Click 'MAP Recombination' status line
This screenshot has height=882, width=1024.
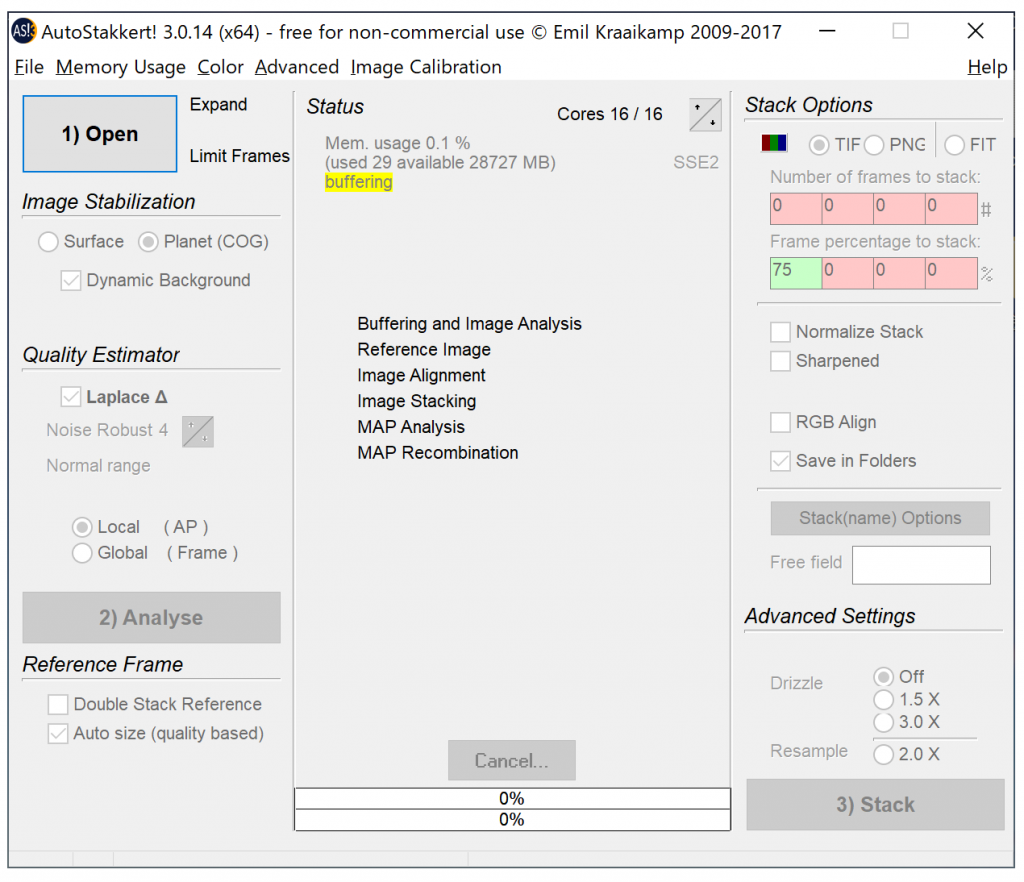click(x=438, y=452)
